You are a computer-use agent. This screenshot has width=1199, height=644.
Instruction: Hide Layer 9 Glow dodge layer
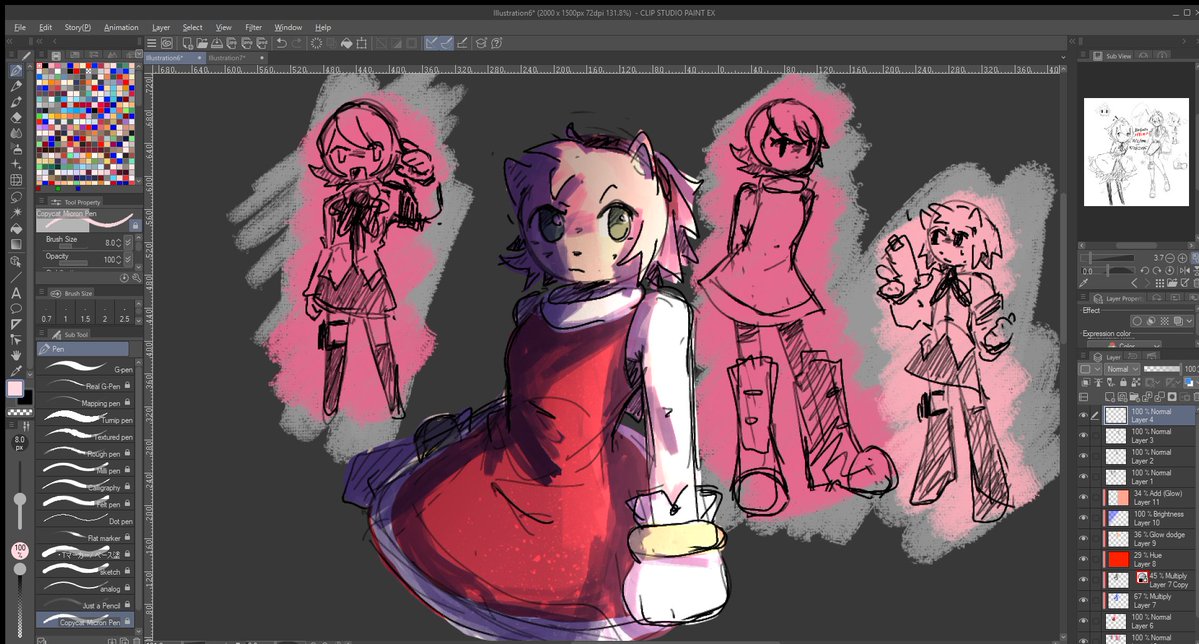(1084, 539)
